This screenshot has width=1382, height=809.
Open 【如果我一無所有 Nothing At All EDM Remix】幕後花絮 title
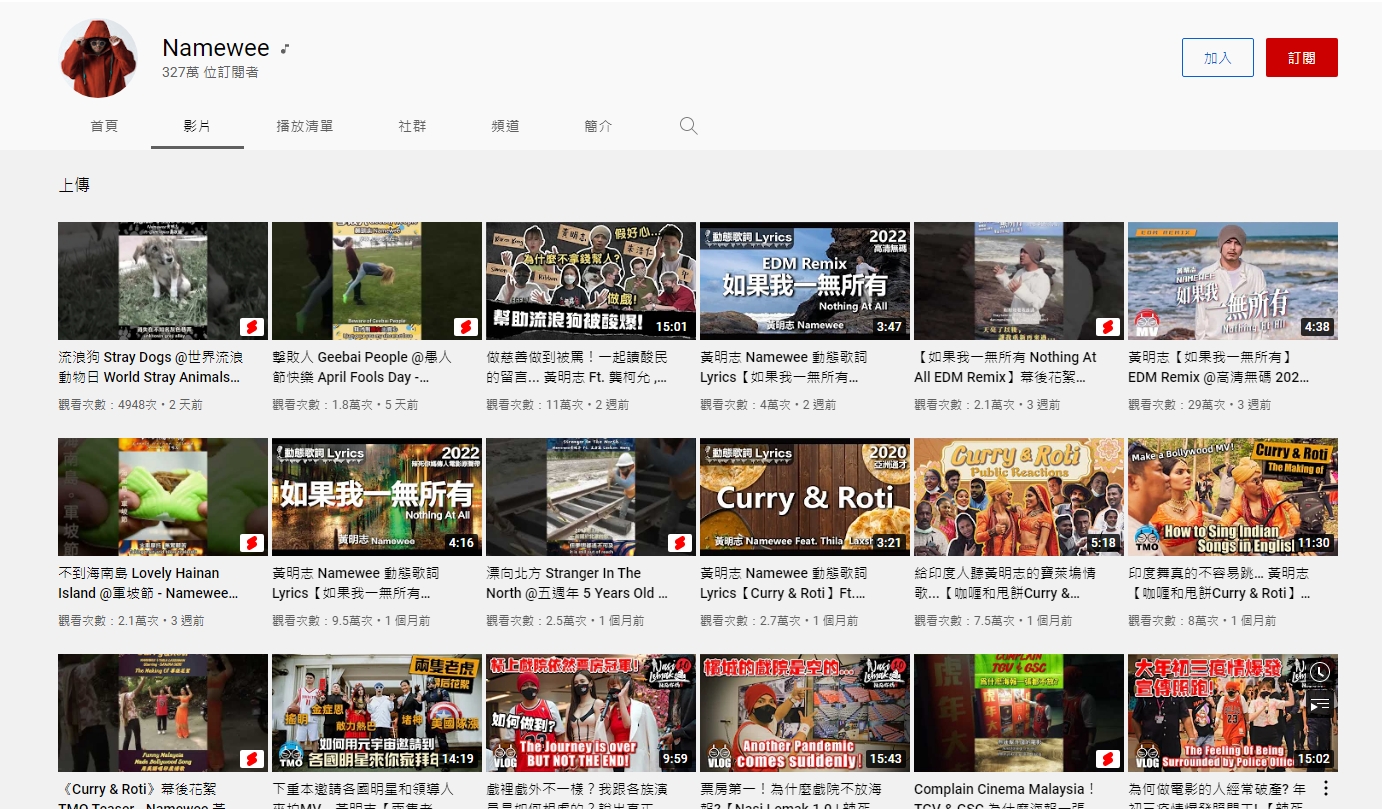coord(1005,367)
